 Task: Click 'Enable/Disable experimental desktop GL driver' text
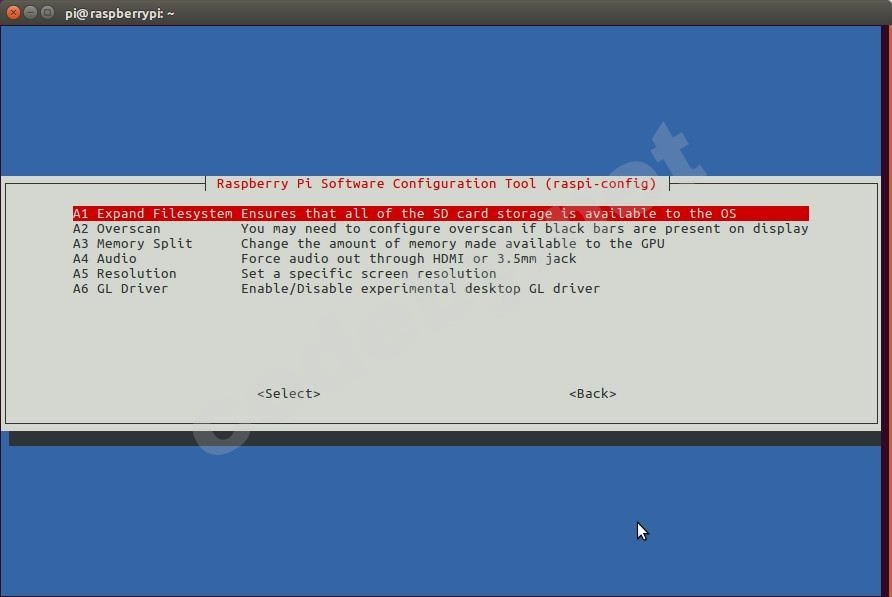pos(420,289)
